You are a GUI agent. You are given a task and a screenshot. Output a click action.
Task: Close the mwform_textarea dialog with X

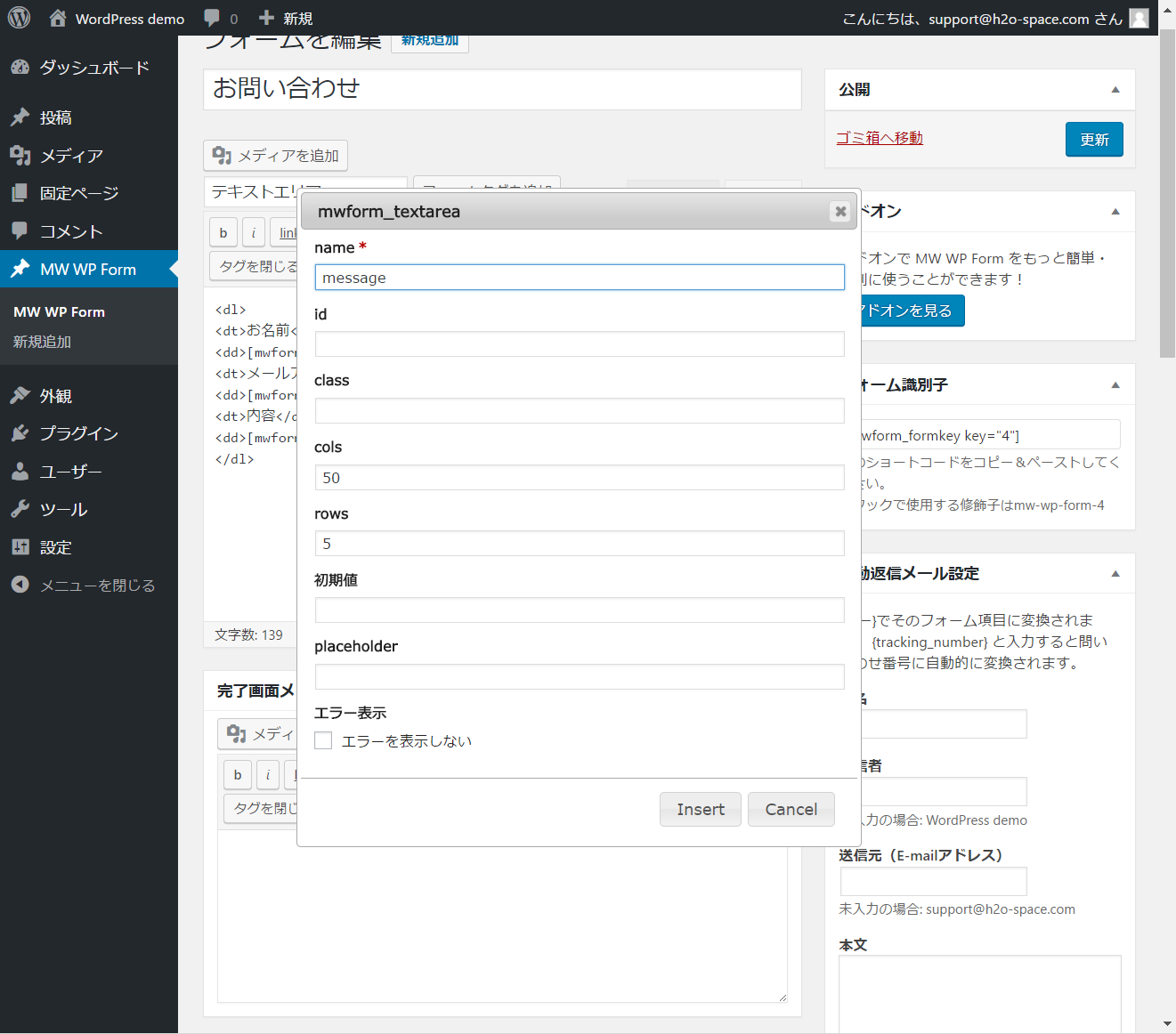(x=839, y=211)
